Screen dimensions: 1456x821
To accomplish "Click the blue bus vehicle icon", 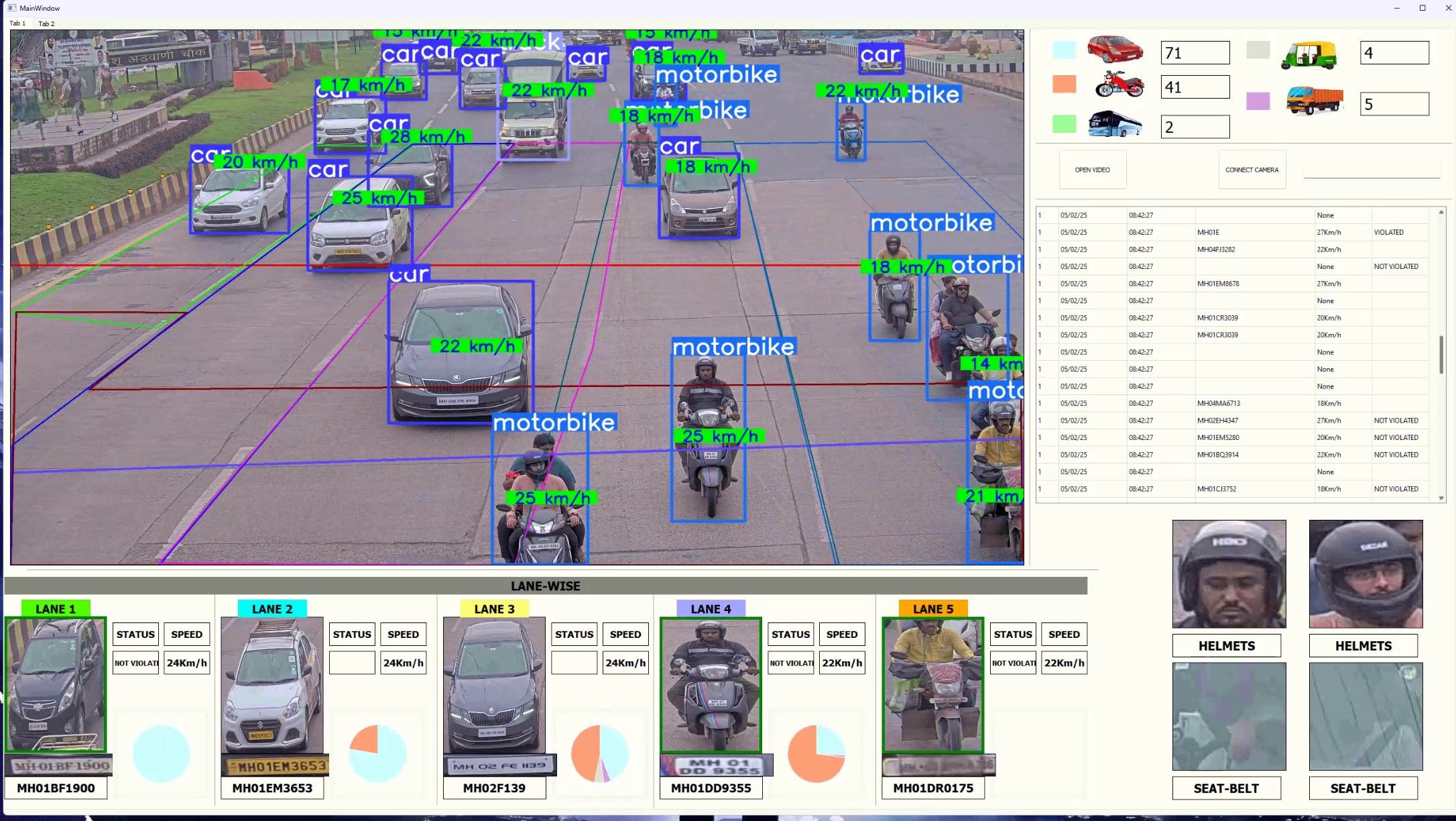I will point(1115,125).
